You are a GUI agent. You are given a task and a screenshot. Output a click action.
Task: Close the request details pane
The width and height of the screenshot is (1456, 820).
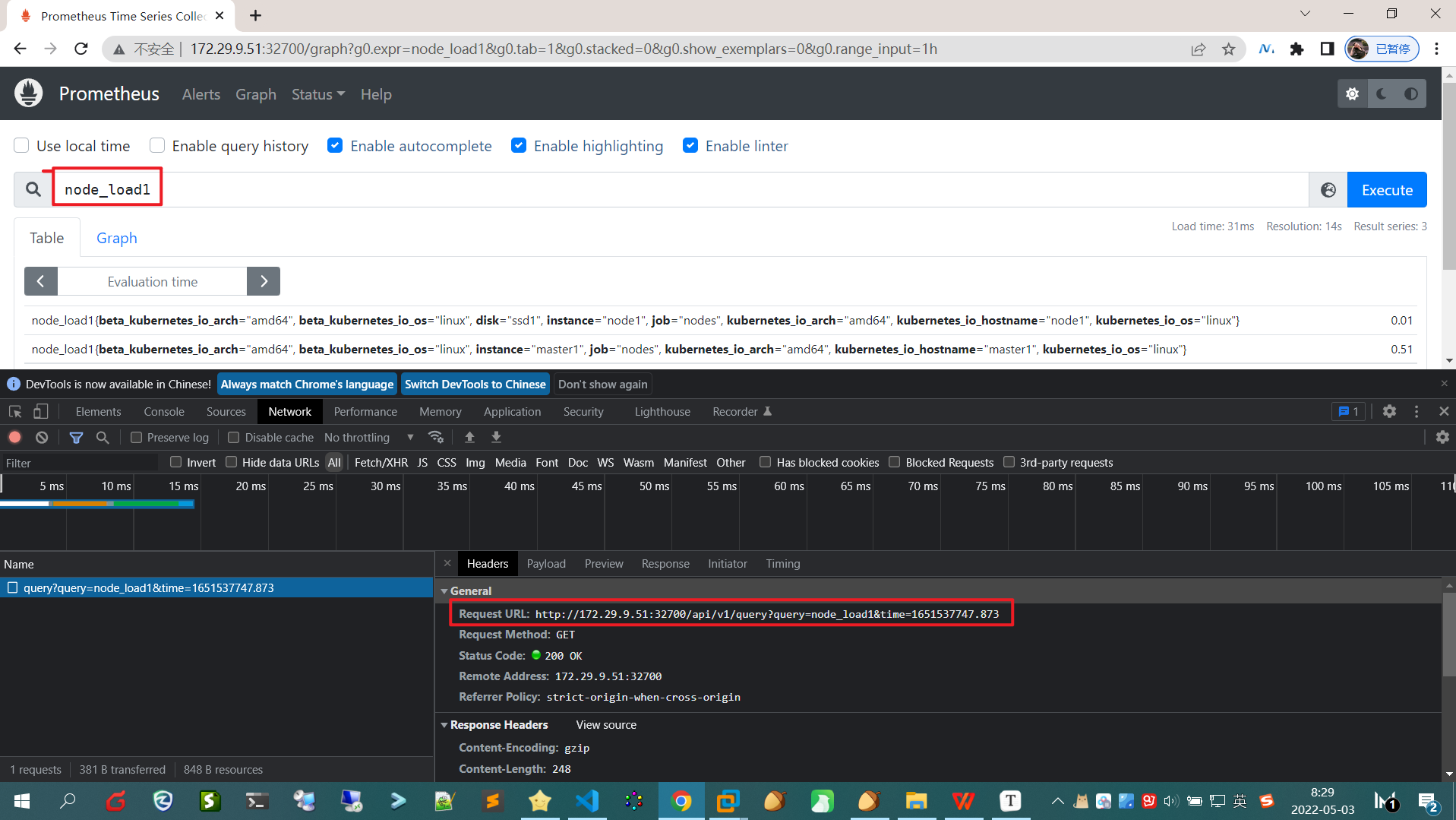pos(447,563)
